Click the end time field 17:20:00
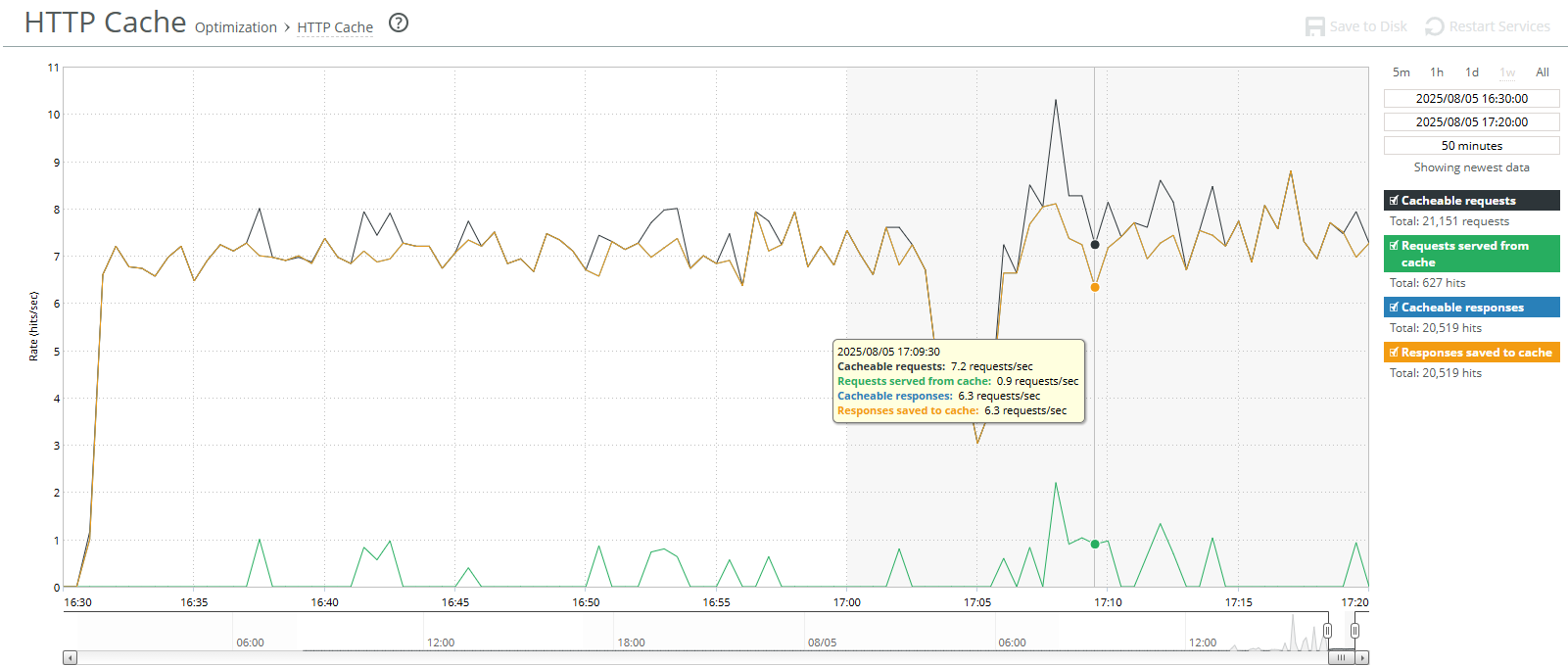The width and height of the screenshot is (1568, 666). coord(1472,122)
